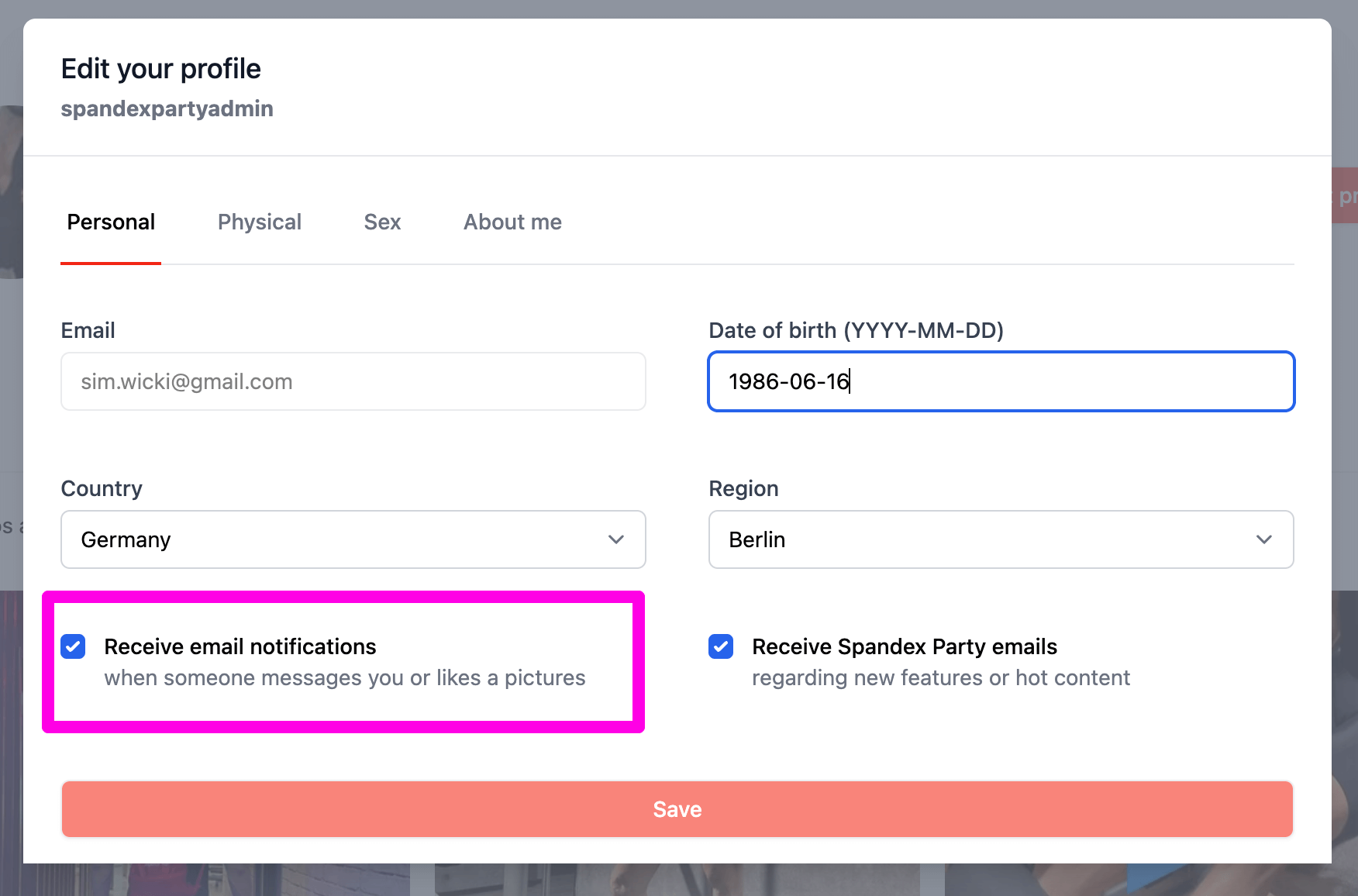Image resolution: width=1358 pixels, height=896 pixels.
Task: Go to the About me tab
Action: (512, 222)
